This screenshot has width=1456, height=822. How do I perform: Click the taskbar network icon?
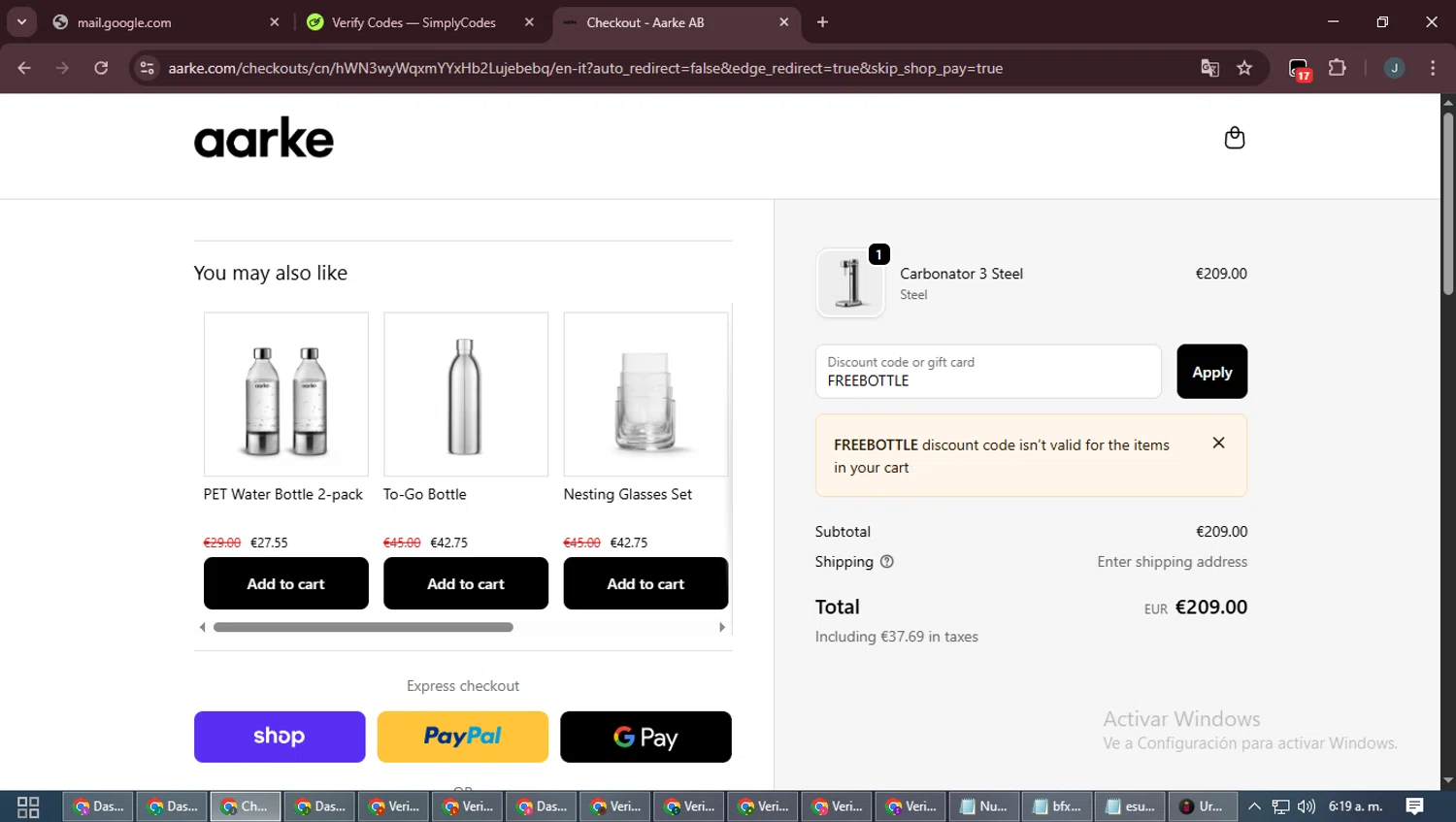(x=1281, y=806)
